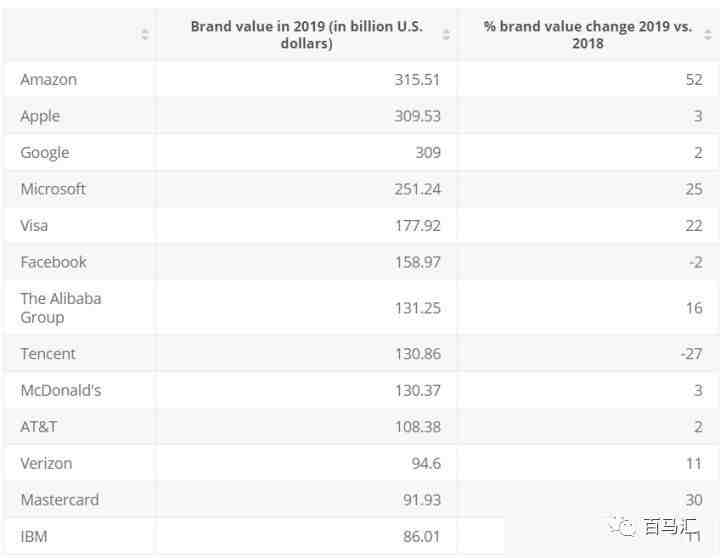The image size is (720, 558).
Task: Select the Facebook row name
Action: 53,262
